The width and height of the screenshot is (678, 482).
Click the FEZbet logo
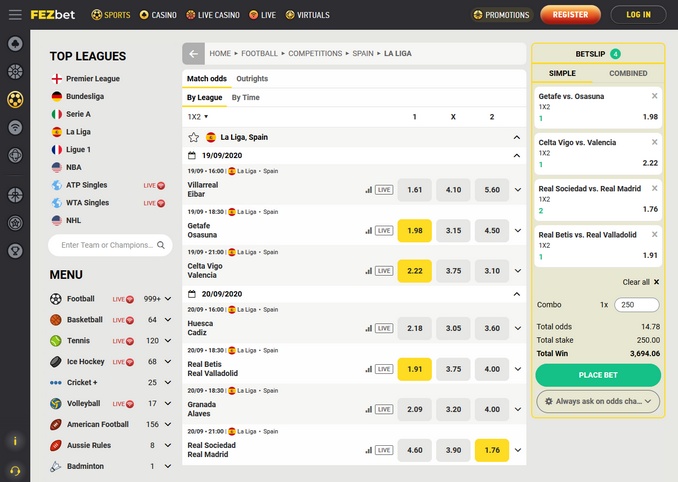point(52,15)
